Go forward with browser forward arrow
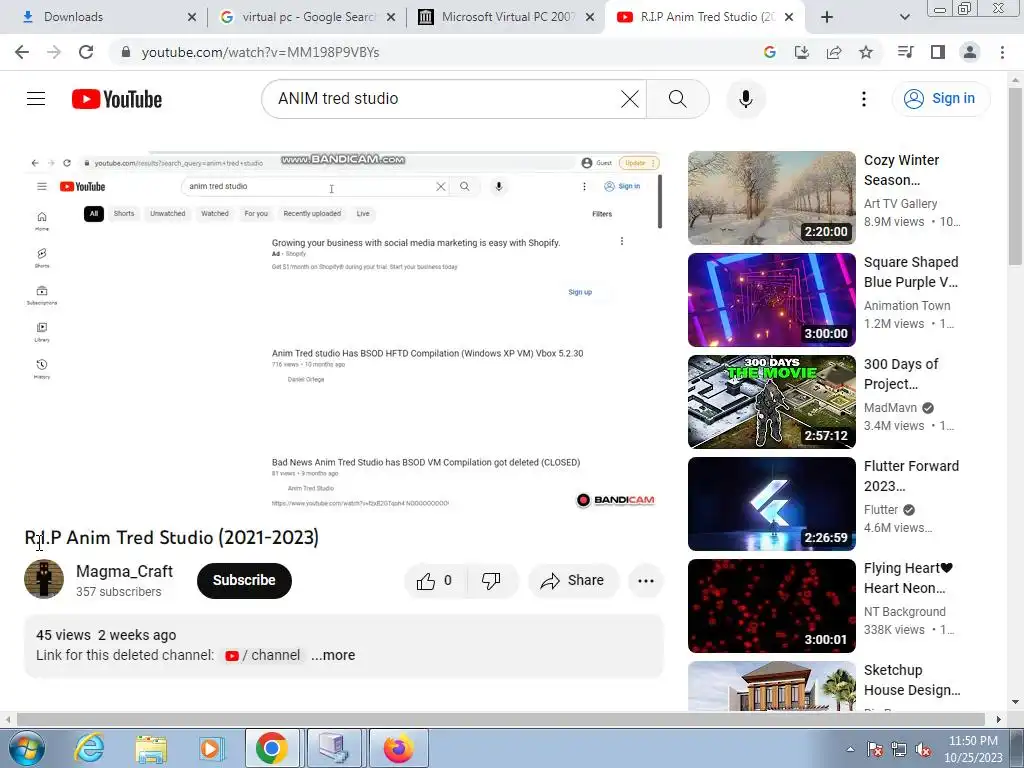This screenshot has width=1024, height=768. (54, 52)
